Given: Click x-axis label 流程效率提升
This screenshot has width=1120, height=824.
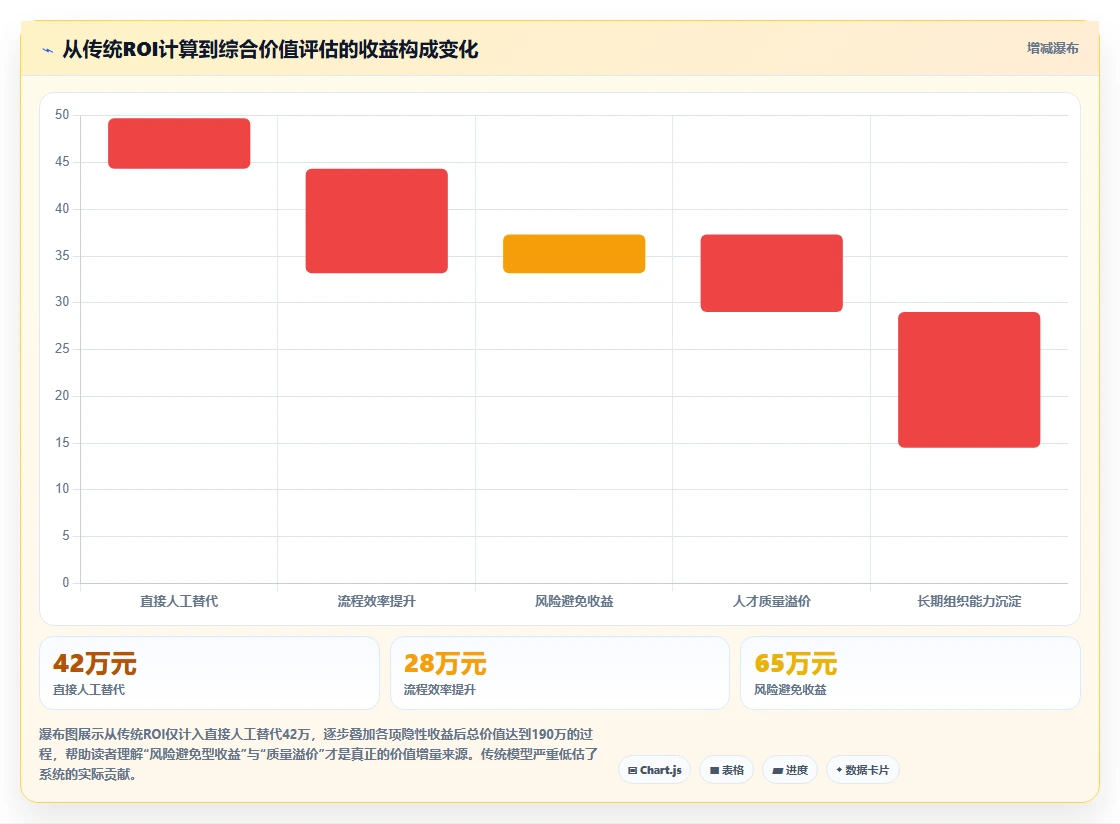Looking at the screenshot, I should pos(376,601).
